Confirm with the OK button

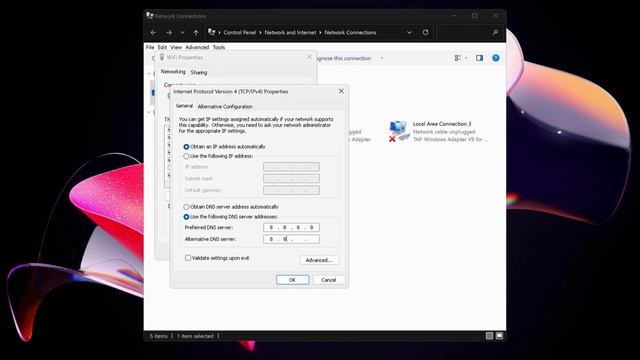pos(292,280)
